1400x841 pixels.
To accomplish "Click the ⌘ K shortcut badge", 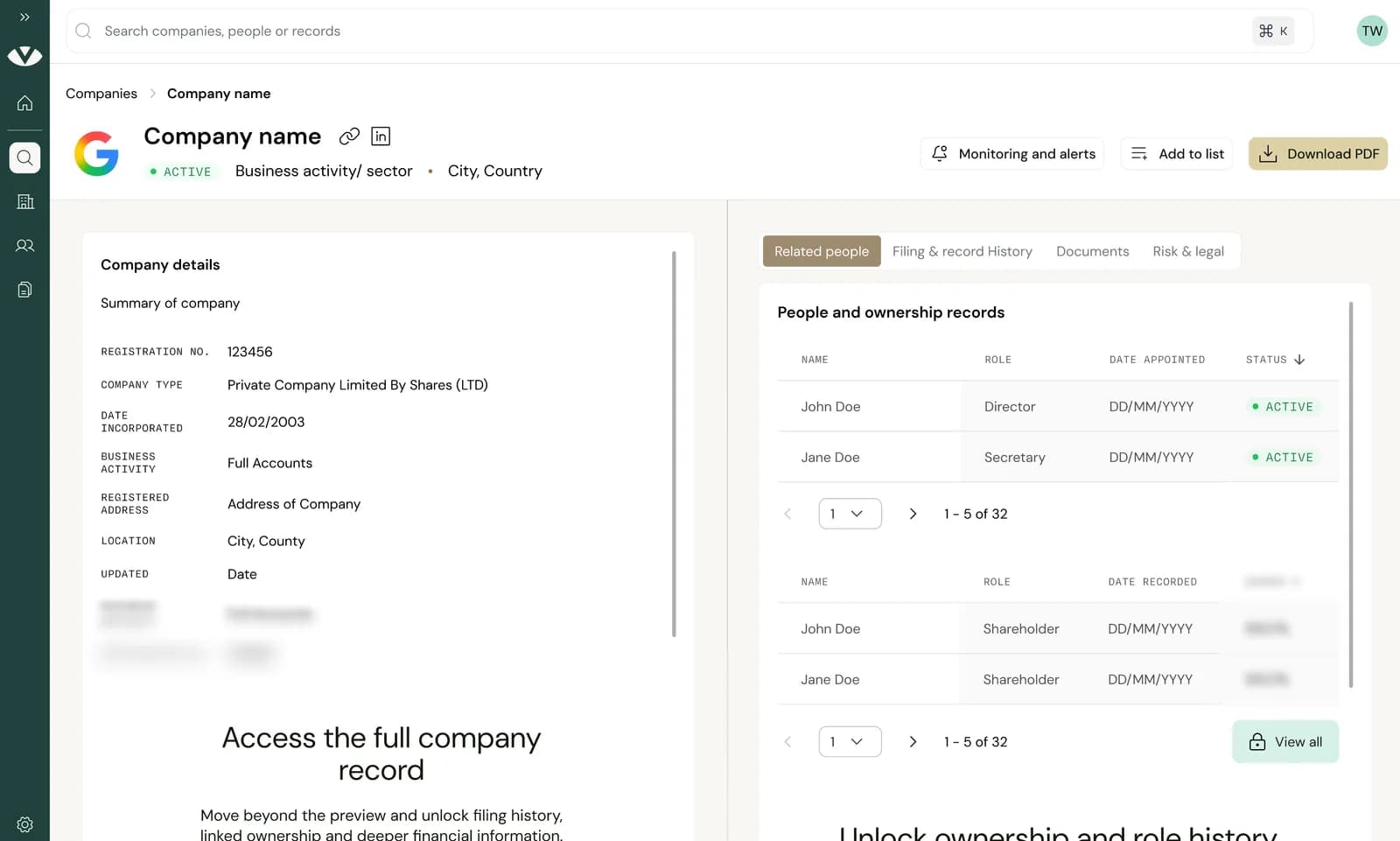I will pyautogui.click(x=1273, y=31).
